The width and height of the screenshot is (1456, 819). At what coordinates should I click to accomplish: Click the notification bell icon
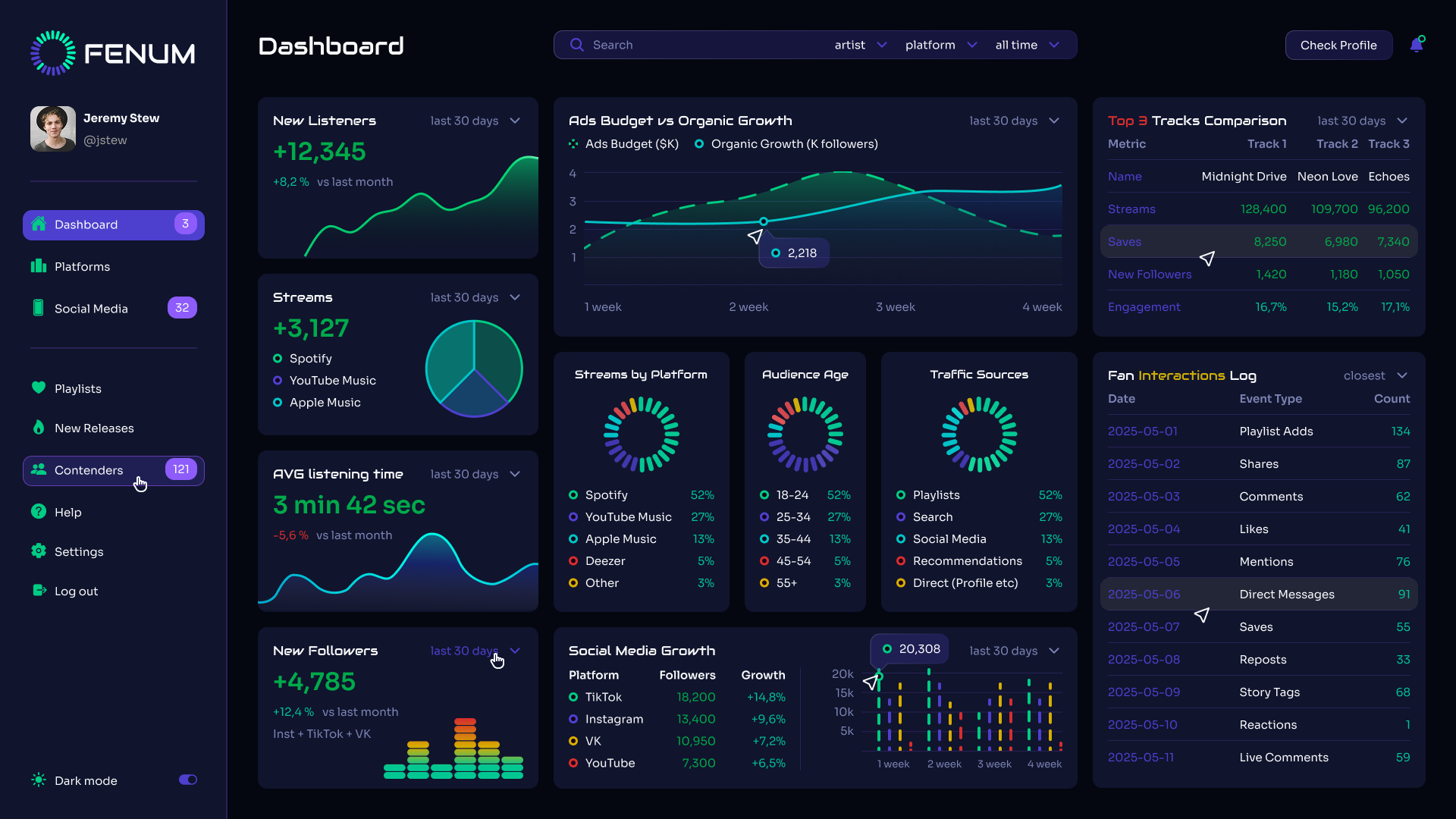pos(1416,45)
